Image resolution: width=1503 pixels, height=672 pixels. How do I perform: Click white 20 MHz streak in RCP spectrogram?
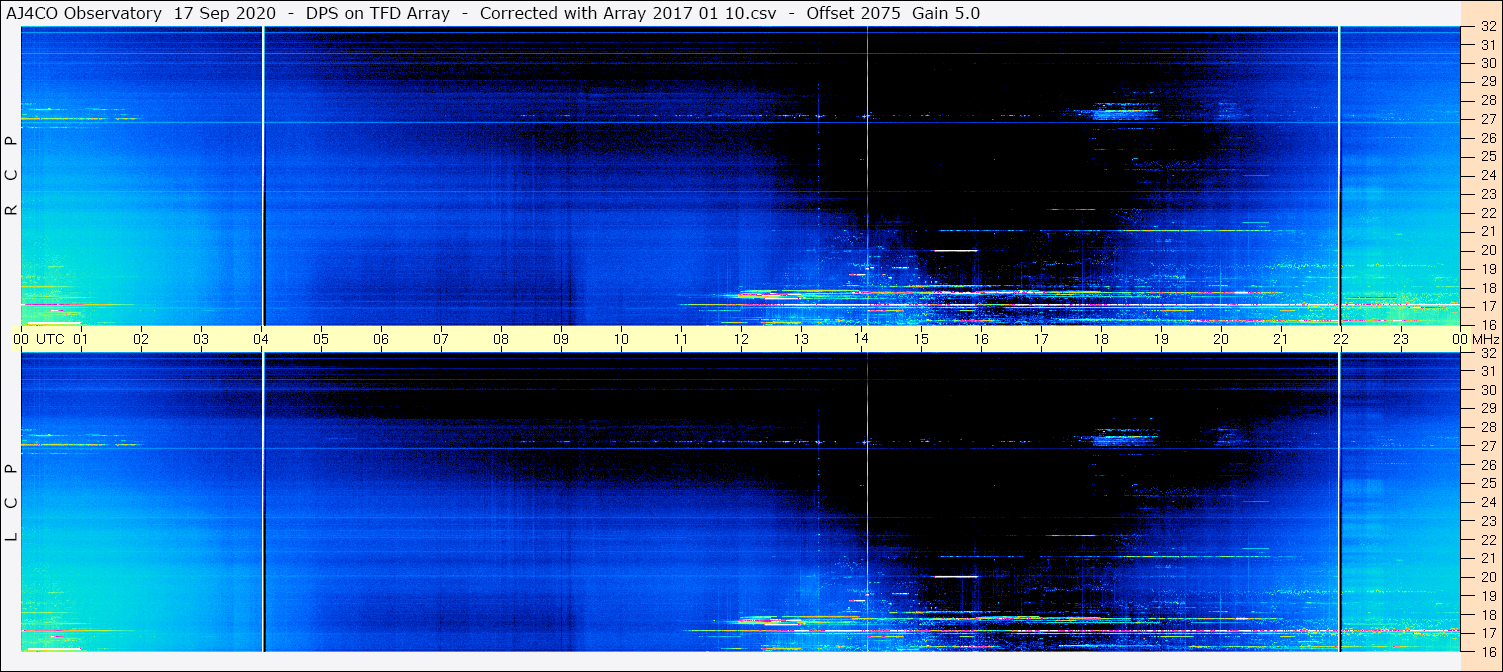coord(954,250)
